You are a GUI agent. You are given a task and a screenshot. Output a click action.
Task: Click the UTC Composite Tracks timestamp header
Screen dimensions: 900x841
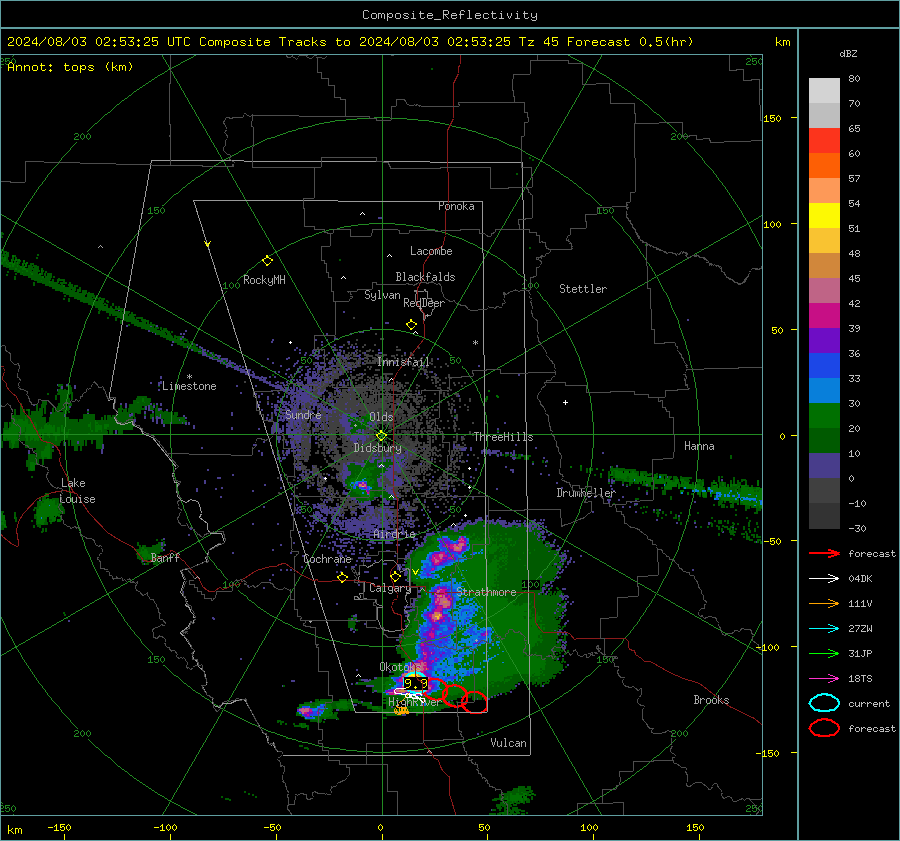(x=350, y=42)
